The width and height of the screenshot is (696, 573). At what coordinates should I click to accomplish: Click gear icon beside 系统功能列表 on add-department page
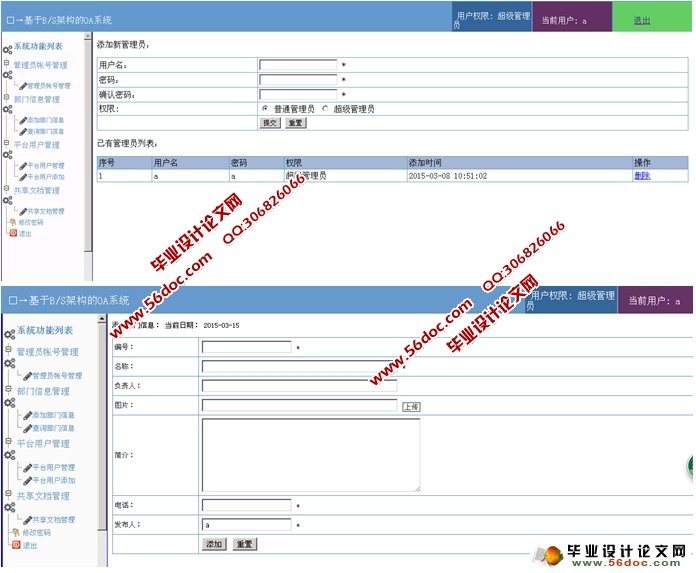[9, 335]
